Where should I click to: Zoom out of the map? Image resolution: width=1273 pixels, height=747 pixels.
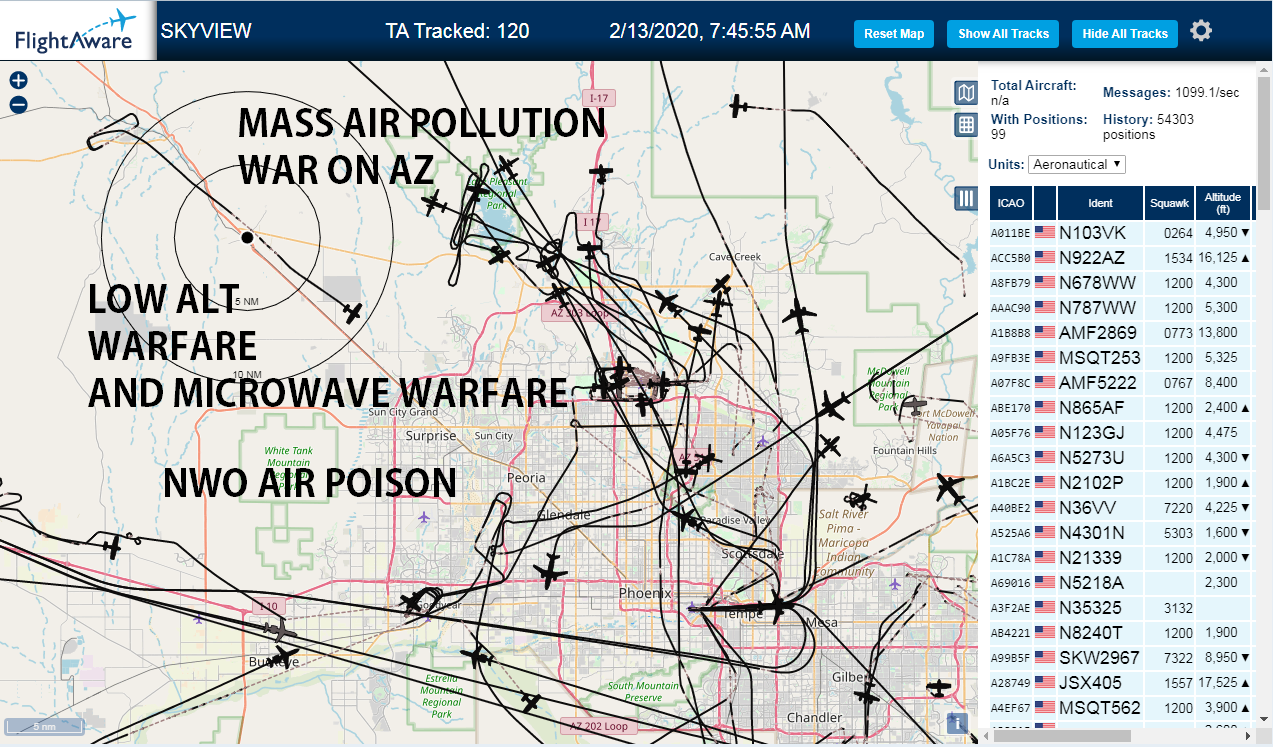click(x=18, y=104)
